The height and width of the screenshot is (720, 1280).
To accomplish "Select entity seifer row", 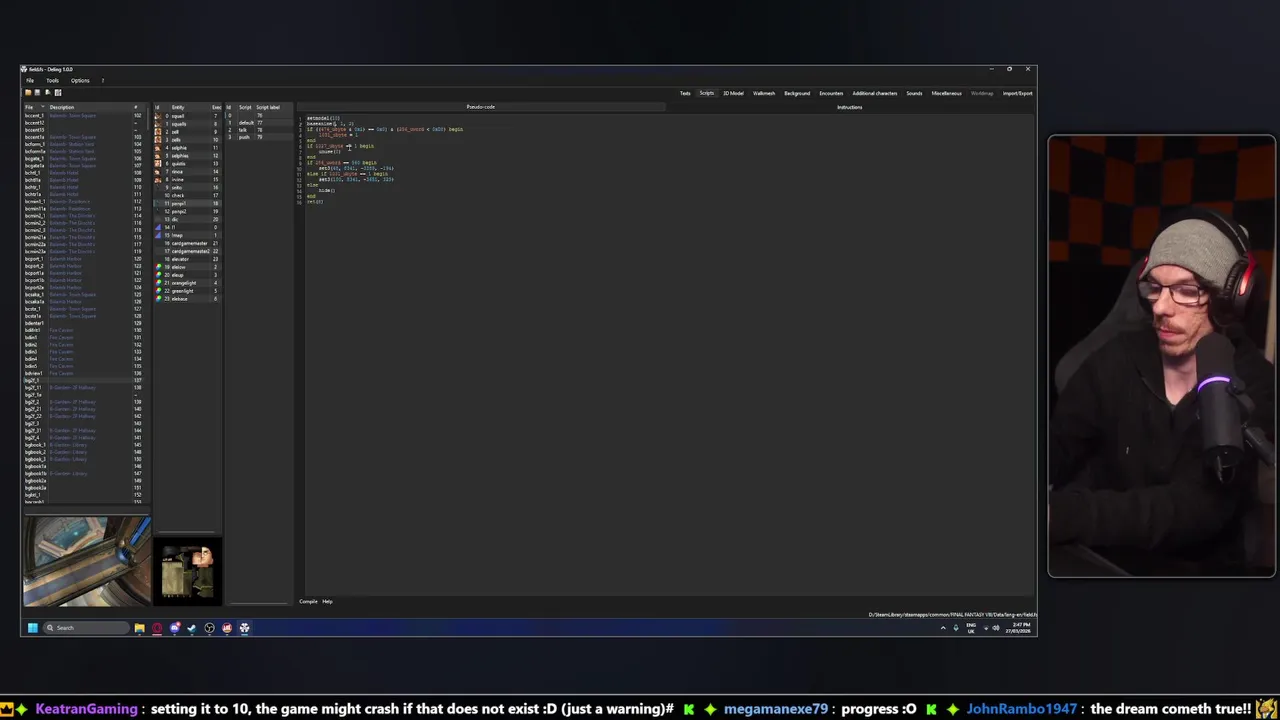I will pyautogui.click(x=187, y=188).
